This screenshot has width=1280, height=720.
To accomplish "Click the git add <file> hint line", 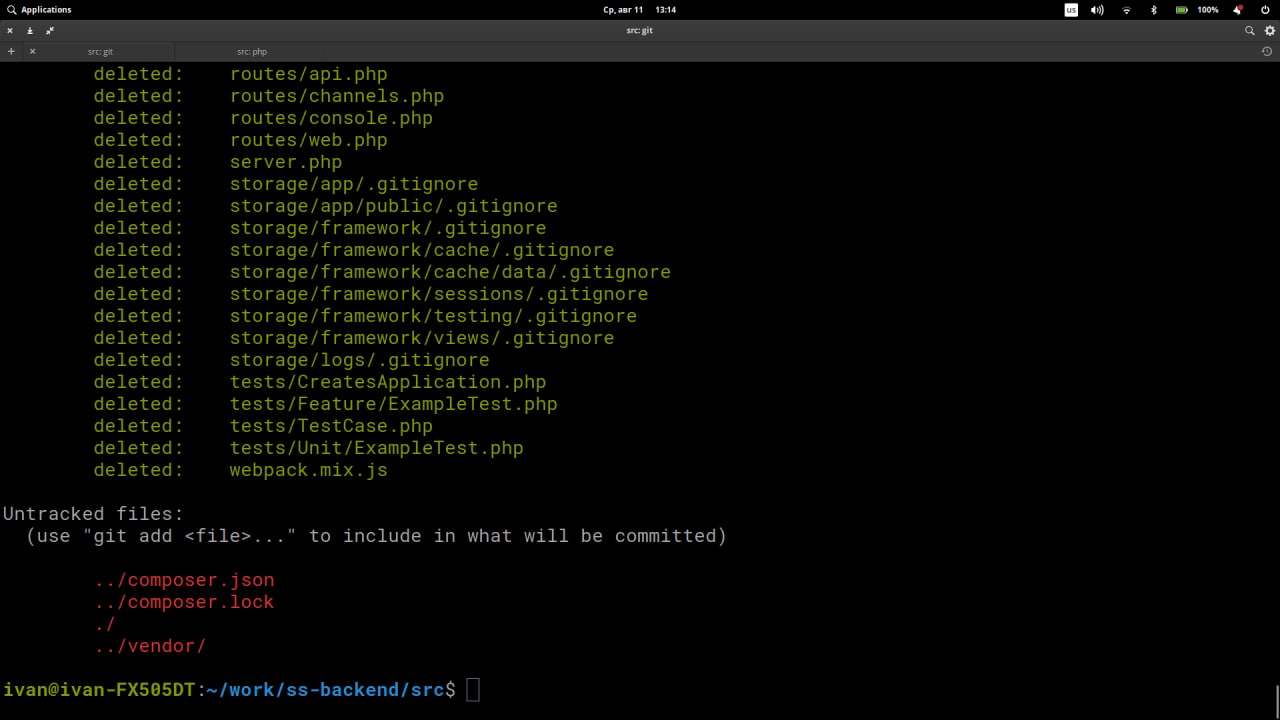I will (x=376, y=536).
